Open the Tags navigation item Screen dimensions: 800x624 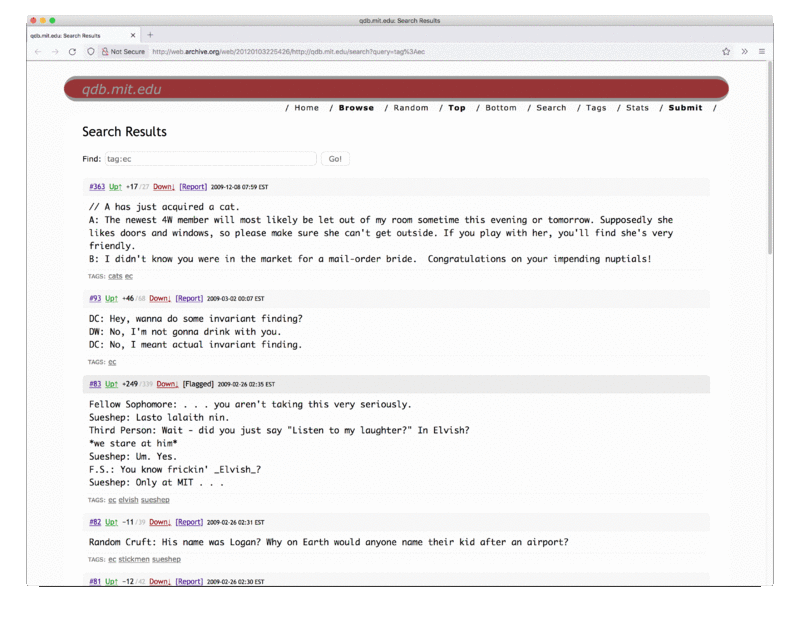pyautogui.click(x=596, y=108)
